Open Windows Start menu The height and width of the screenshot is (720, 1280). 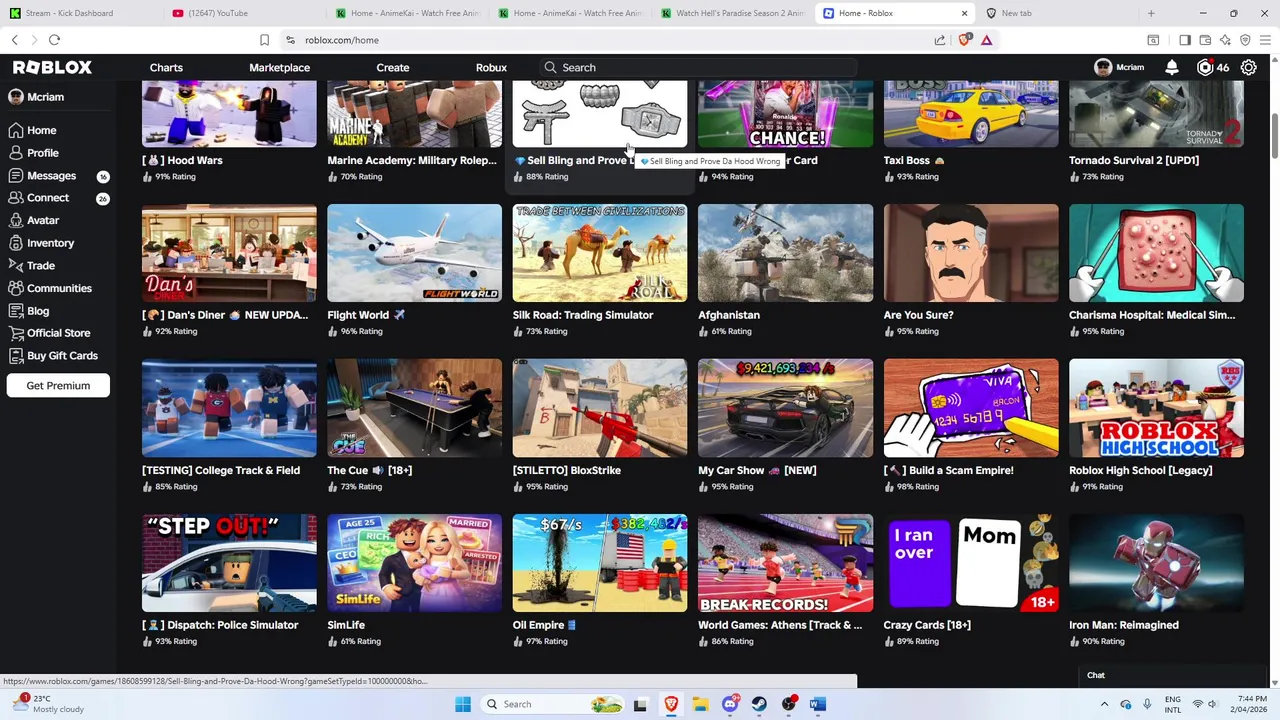[x=463, y=704]
